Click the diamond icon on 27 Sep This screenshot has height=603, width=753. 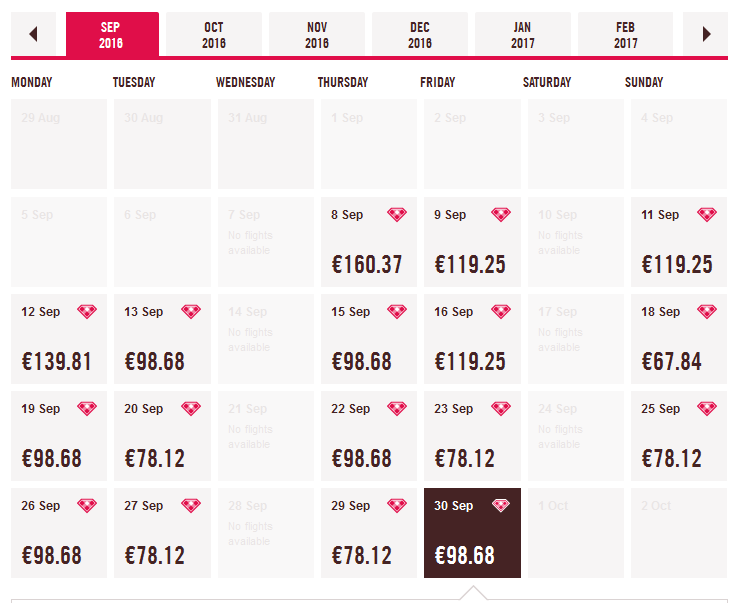[191, 506]
